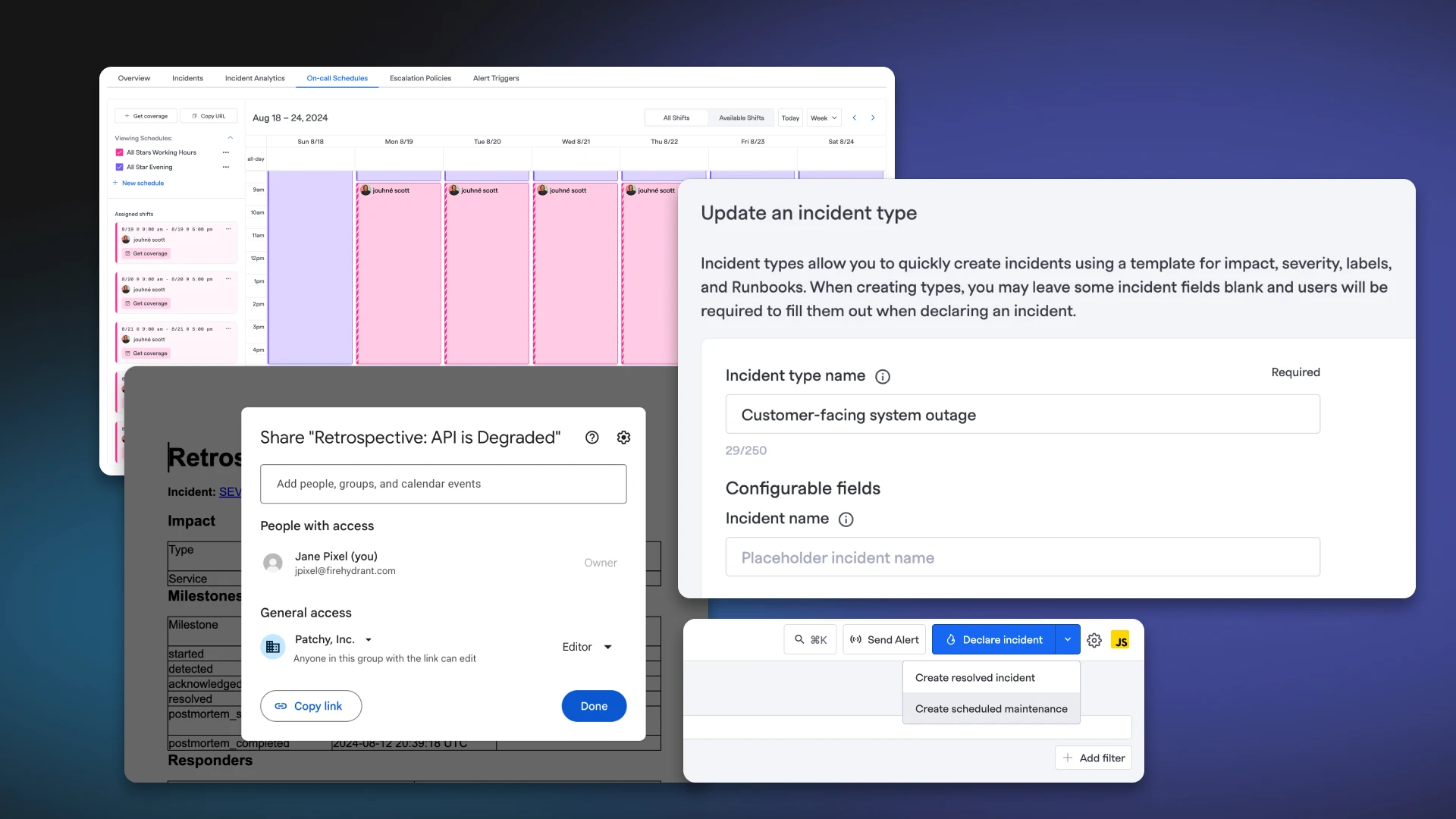Go to next week in calendar
Viewport: 1456px width, 819px height.
point(873,118)
